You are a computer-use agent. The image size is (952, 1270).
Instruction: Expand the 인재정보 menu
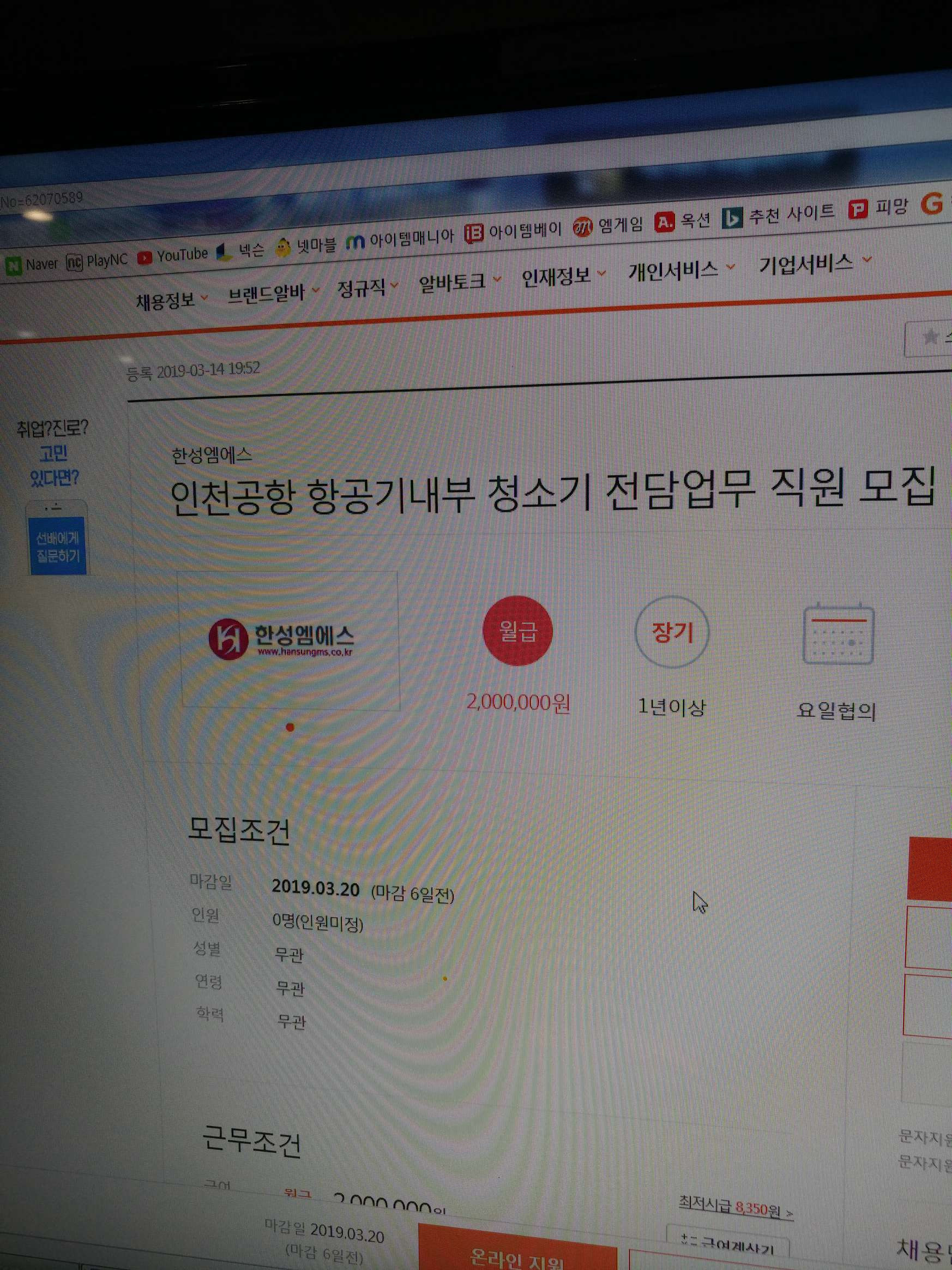coord(563,276)
